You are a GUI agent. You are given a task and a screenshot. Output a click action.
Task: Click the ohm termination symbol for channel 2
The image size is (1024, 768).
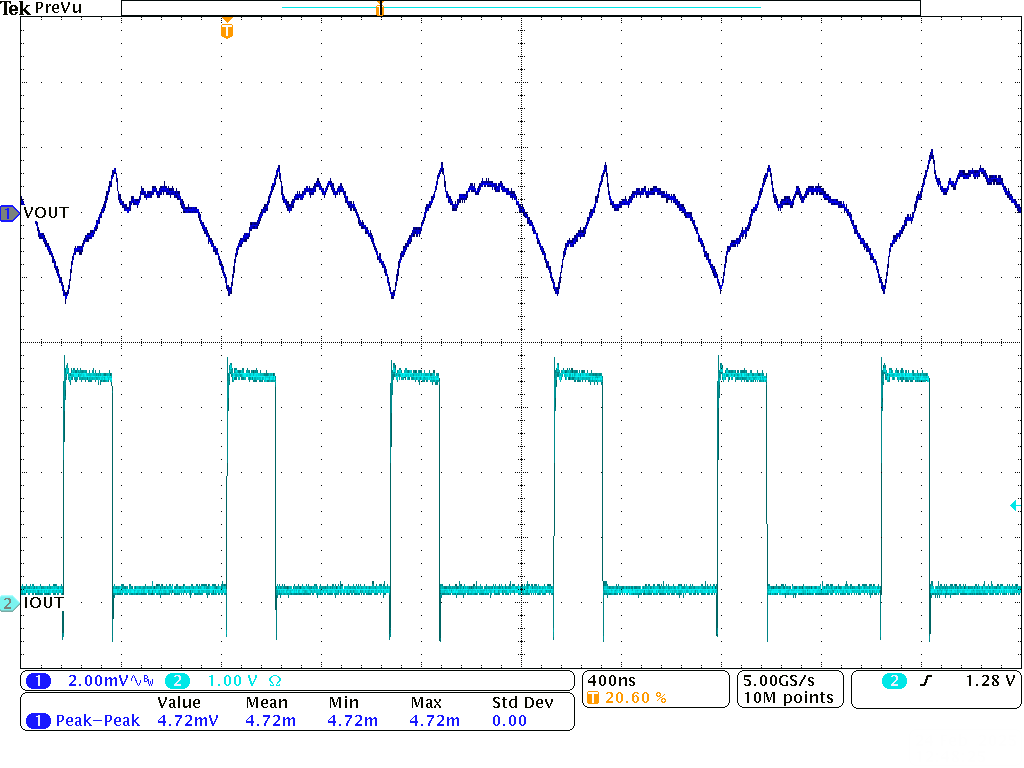[274, 681]
